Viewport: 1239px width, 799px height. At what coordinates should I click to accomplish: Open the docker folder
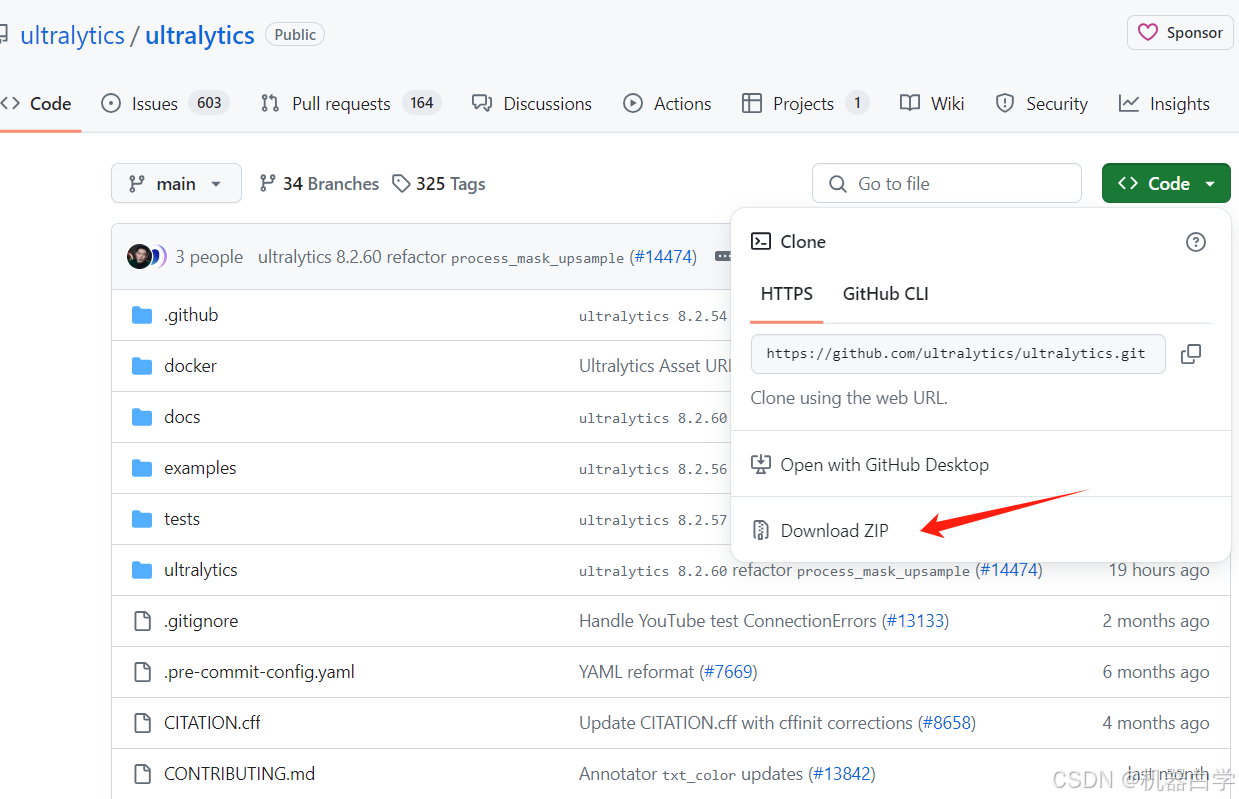pos(190,366)
